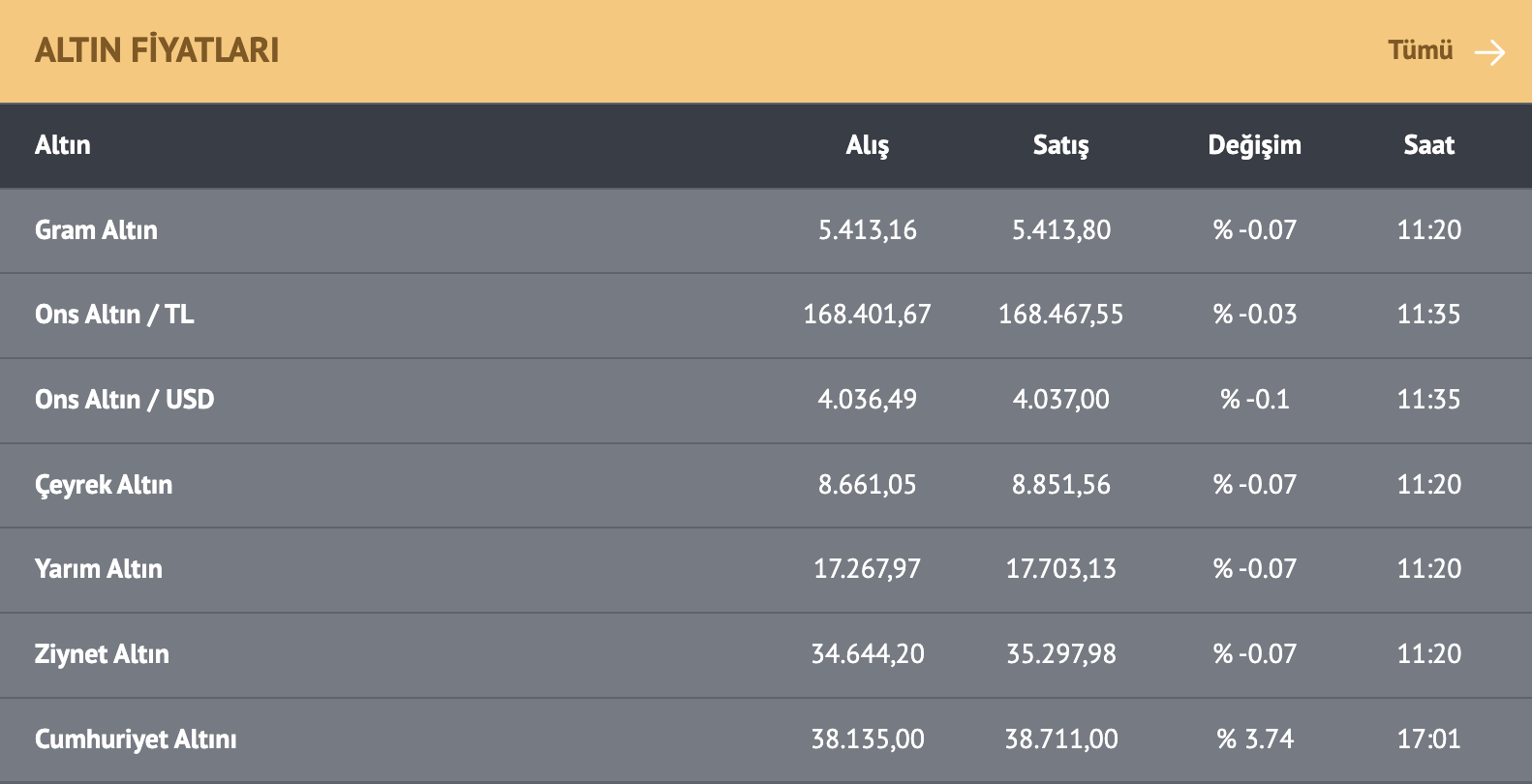This screenshot has width=1532, height=784.
Task: Open the Cumhuriyet Altını entry
Action: [136, 739]
